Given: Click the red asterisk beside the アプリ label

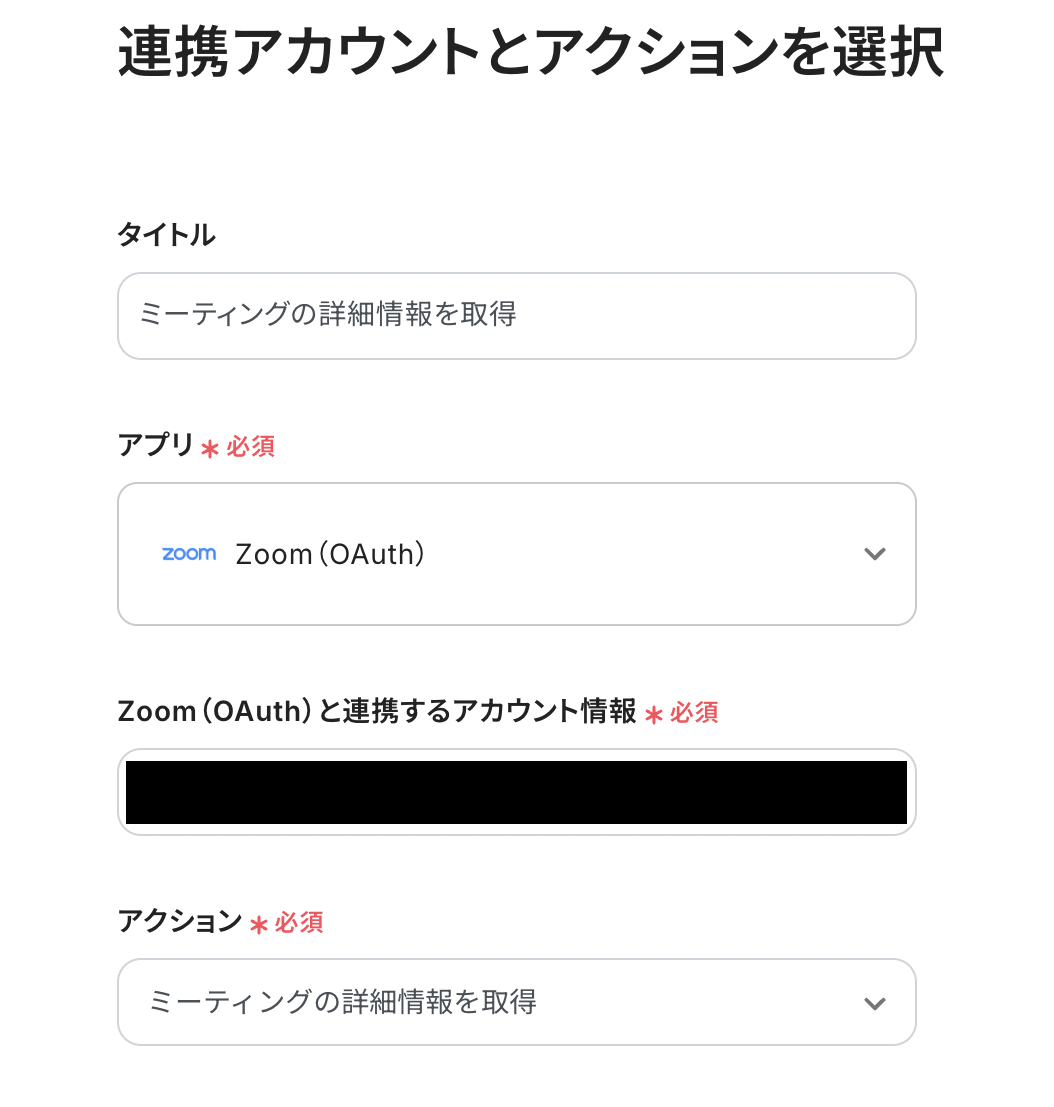Looking at the screenshot, I should (x=209, y=449).
